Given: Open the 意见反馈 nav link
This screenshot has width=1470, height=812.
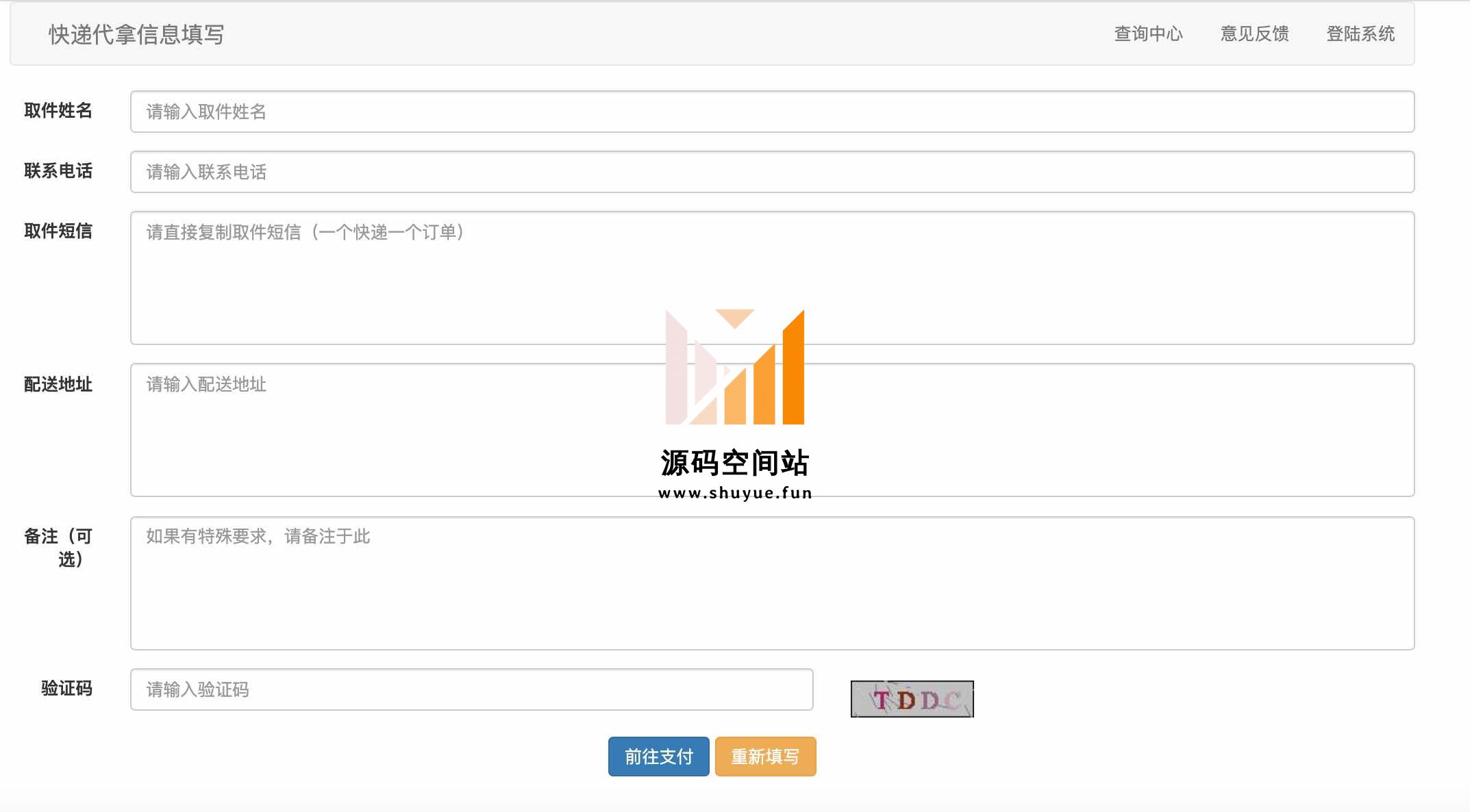Looking at the screenshot, I should coord(1254,34).
